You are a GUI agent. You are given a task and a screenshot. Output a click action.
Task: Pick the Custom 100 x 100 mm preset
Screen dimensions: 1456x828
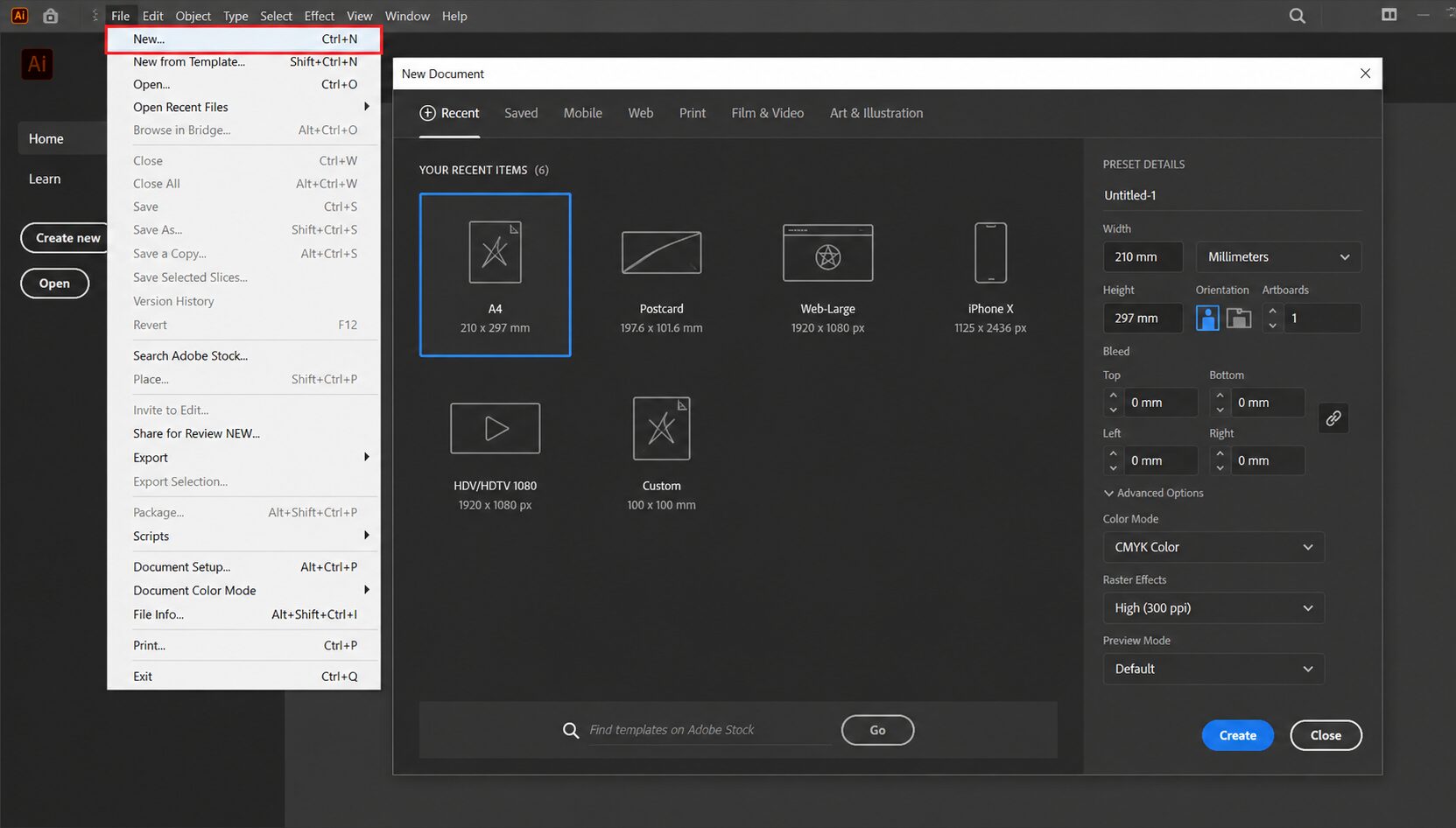(x=661, y=455)
